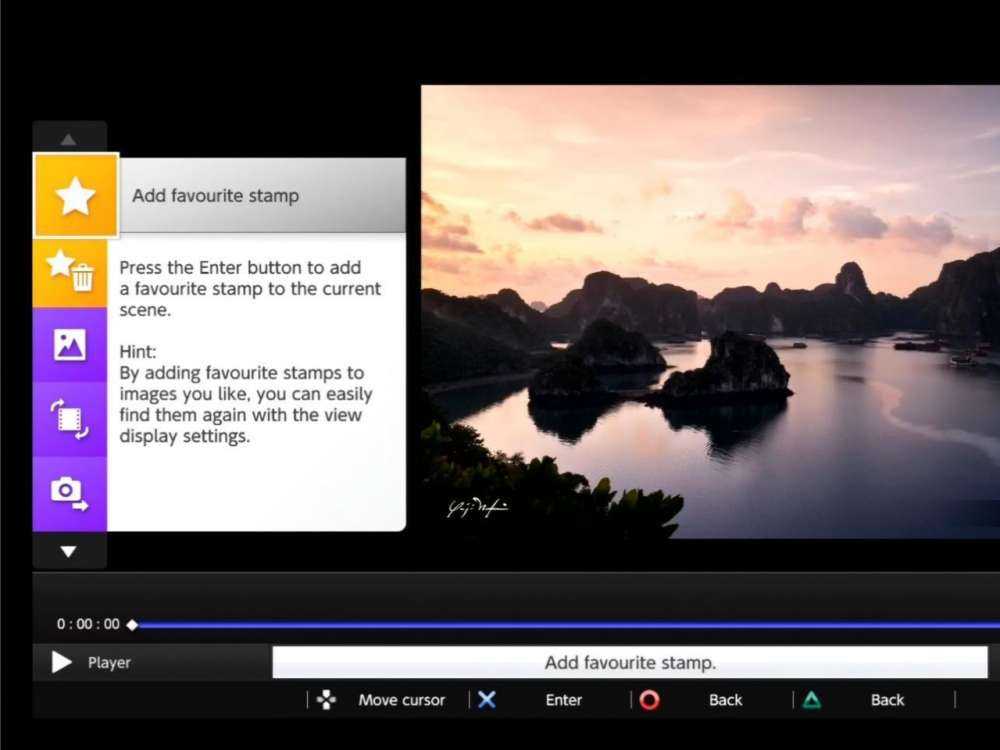Click the blue timeline progress bar
The width and height of the screenshot is (1000, 750).
point(560,625)
